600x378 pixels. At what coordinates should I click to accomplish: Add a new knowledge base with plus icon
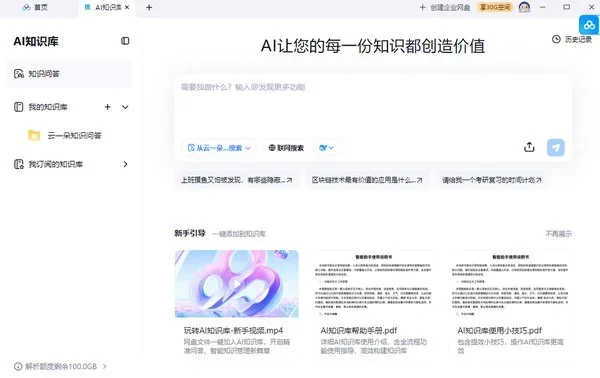pos(108,107)
